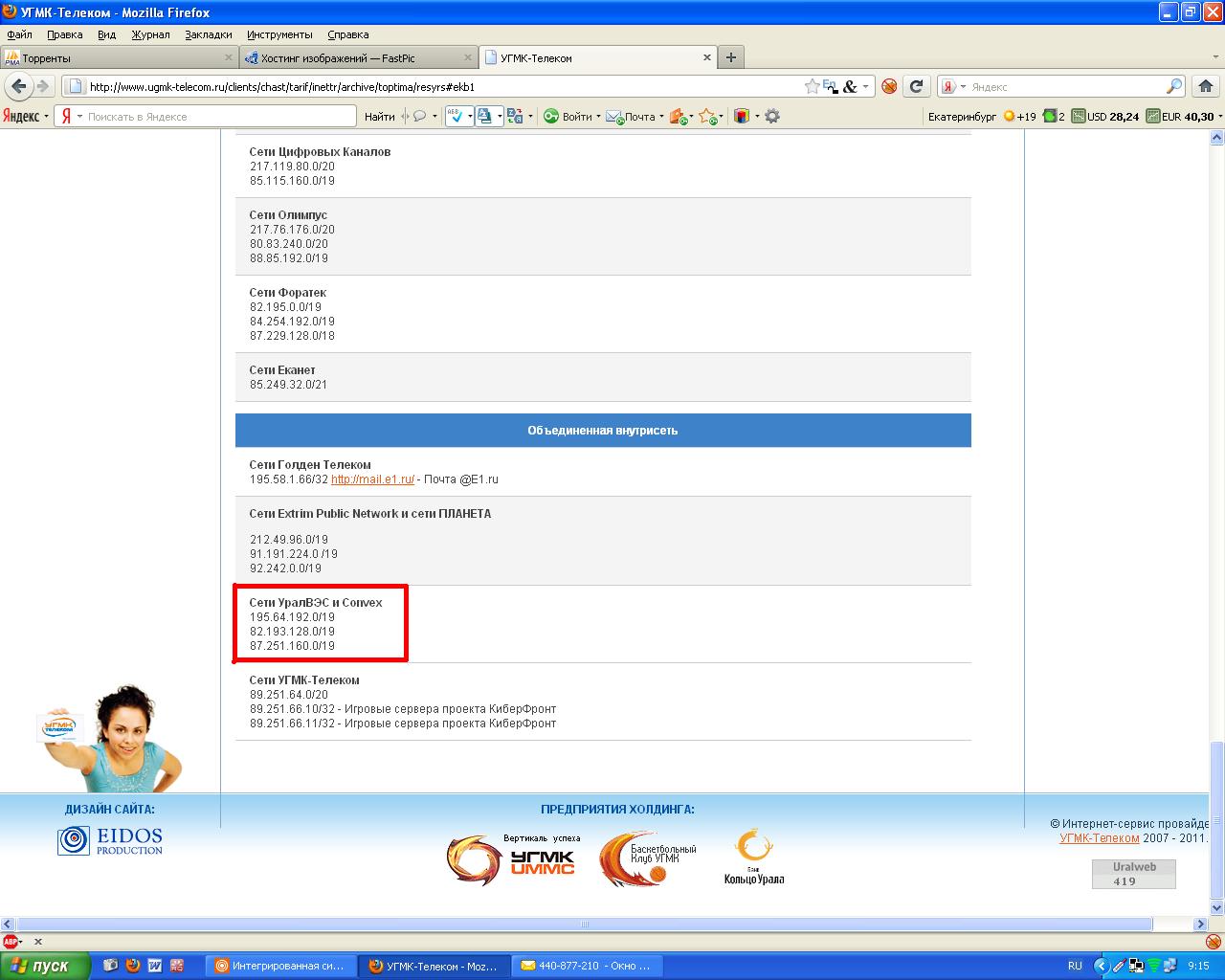Go to the Home page icon
The image size is (1225, 980).
pos(1207,86)
